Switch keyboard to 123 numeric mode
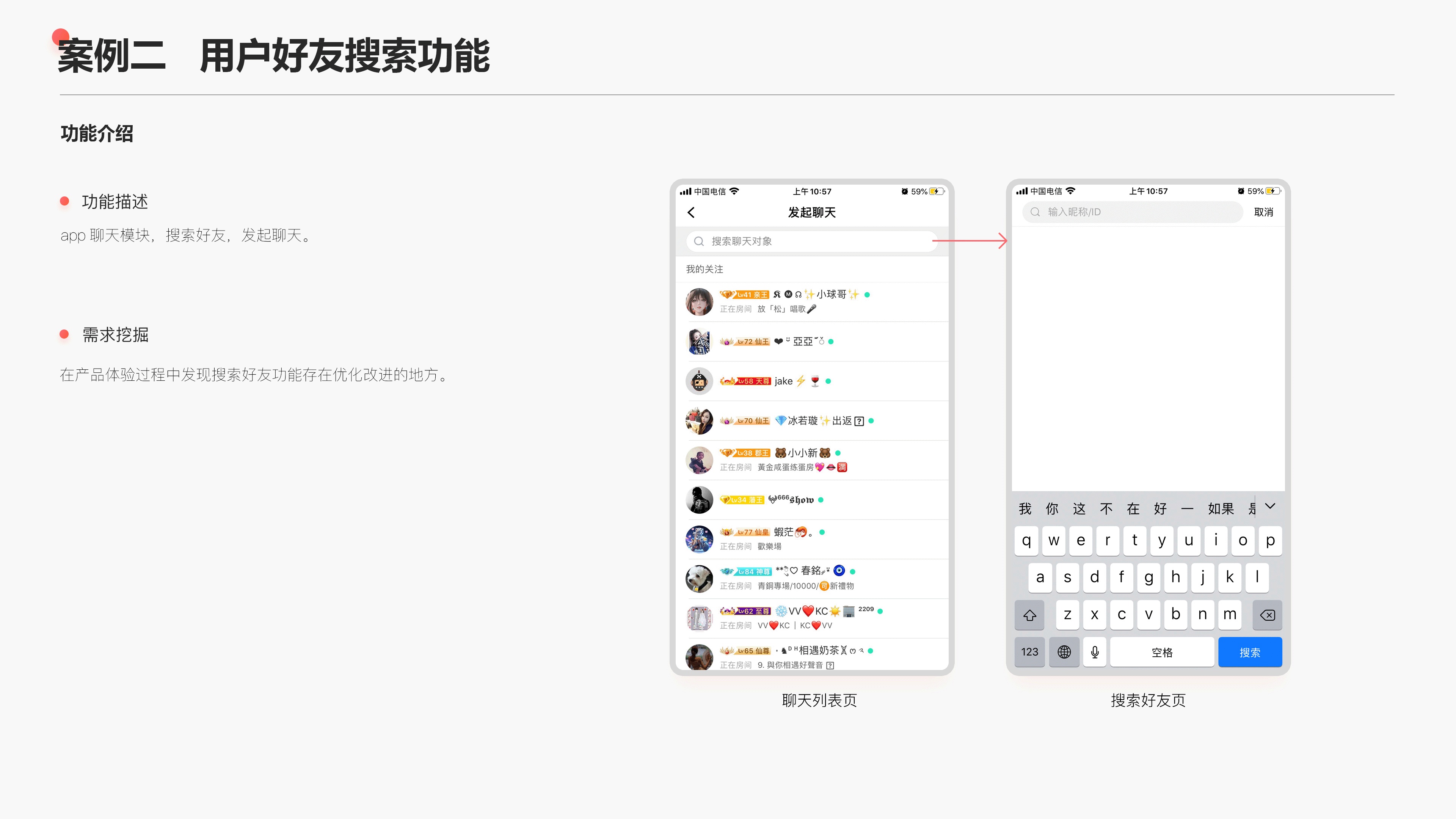This screenshot has height=819, width=1456. pyautogui.click(x=1029, y=652)
